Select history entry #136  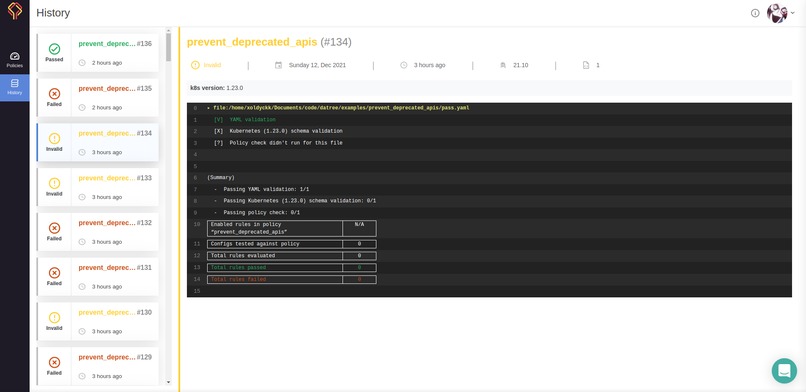click(x=98, y=53)
